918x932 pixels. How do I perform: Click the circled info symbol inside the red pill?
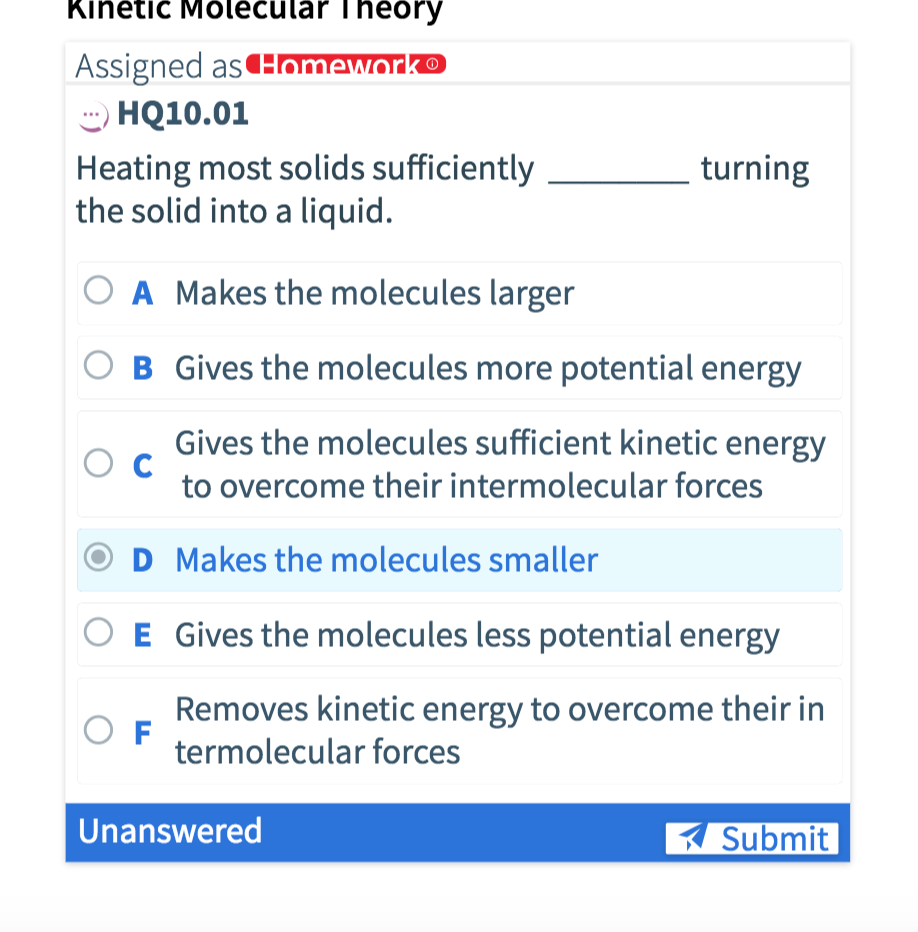432,64
